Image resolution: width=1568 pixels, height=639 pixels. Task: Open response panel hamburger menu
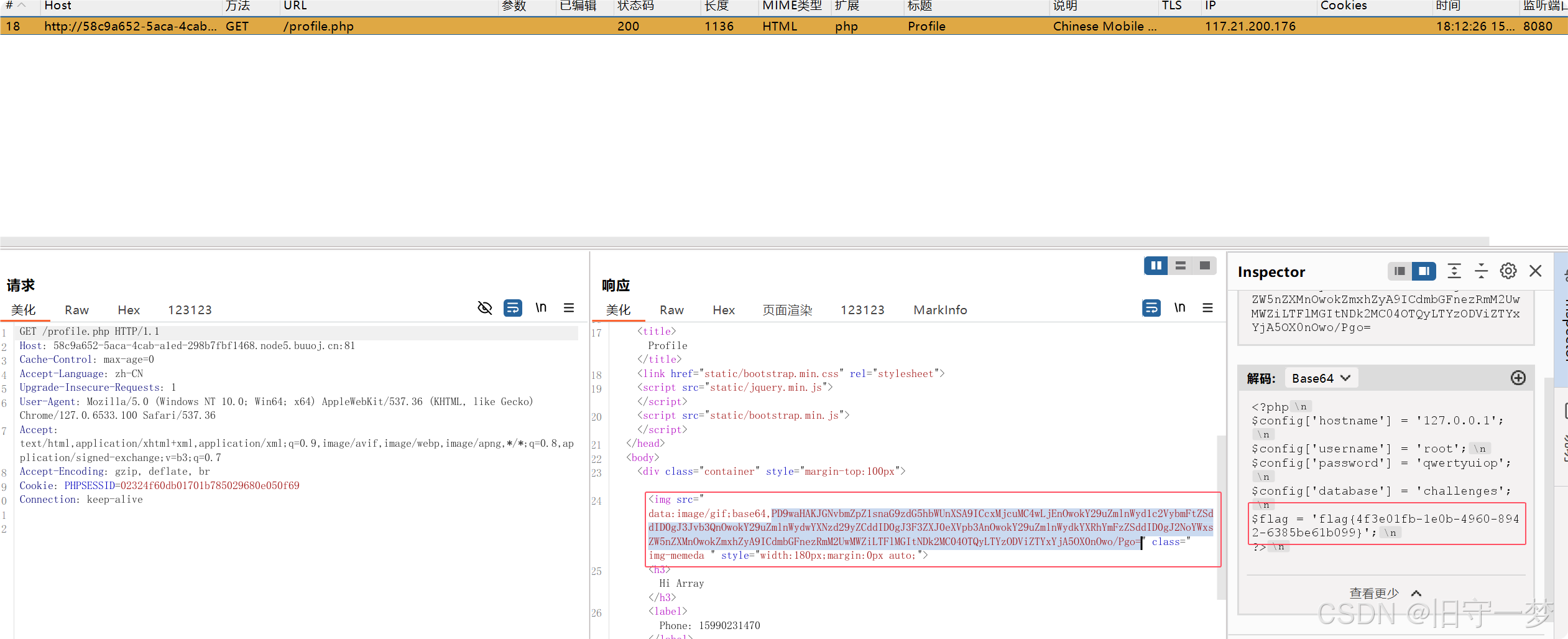pyautogui.click(x=1207, y=307)
